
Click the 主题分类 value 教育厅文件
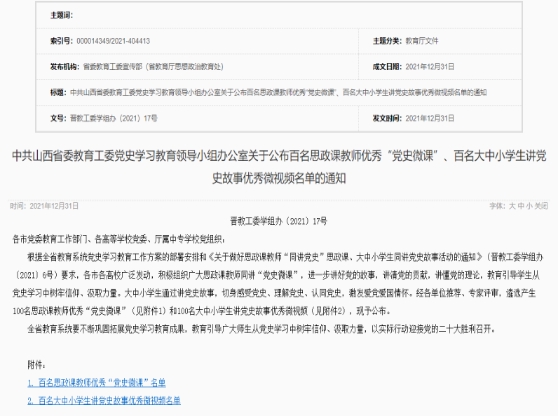pos(422,41)
